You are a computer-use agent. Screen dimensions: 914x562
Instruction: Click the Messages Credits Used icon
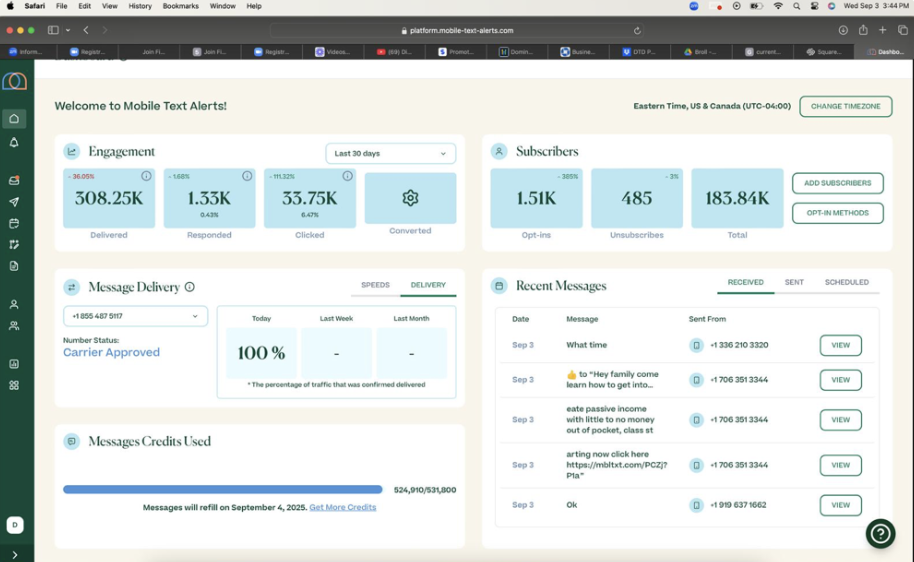pyautogui.click(x=72, y=441)
